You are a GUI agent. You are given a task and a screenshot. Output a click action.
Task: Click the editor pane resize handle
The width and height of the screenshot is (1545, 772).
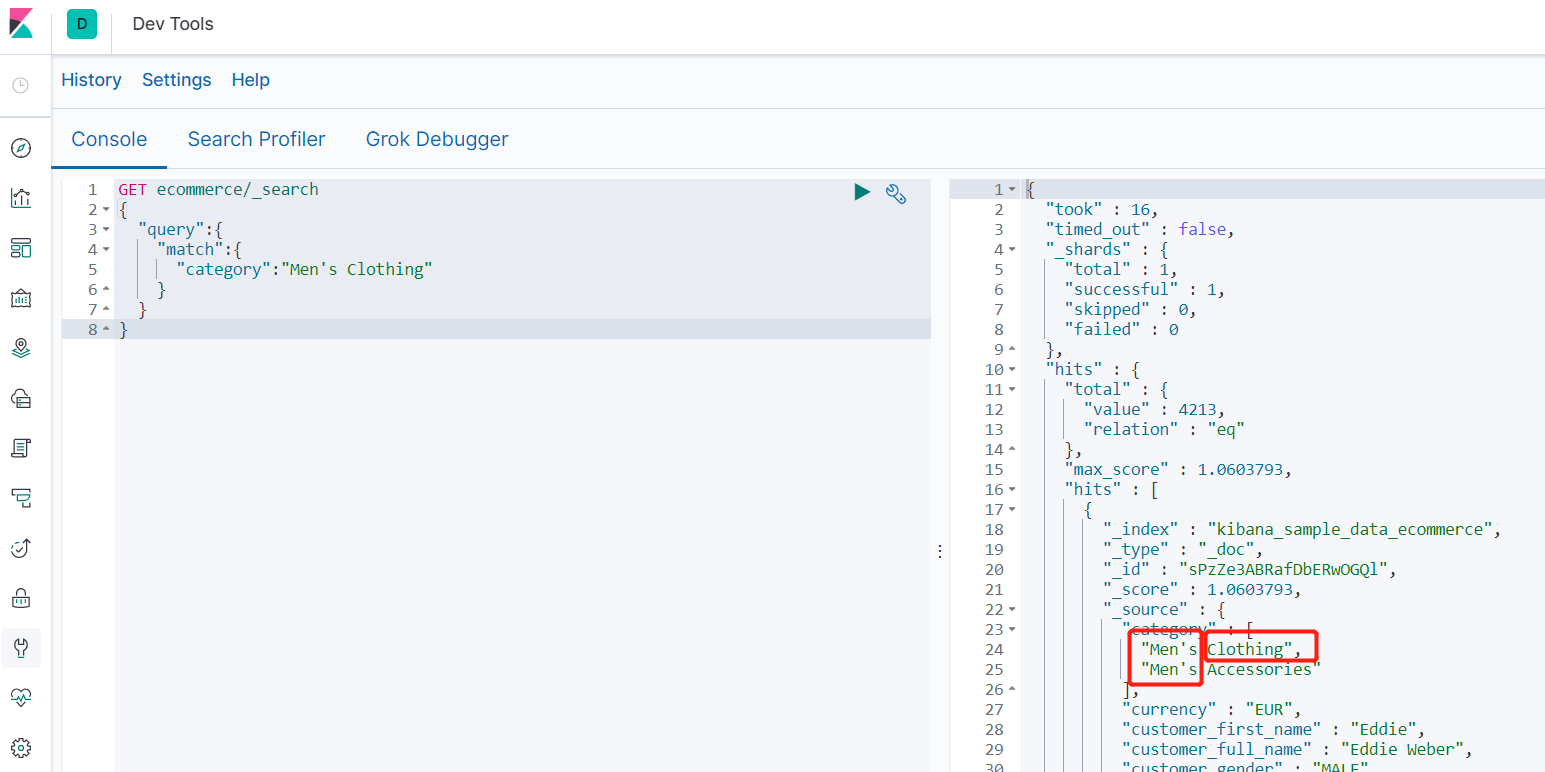point(940,551)
